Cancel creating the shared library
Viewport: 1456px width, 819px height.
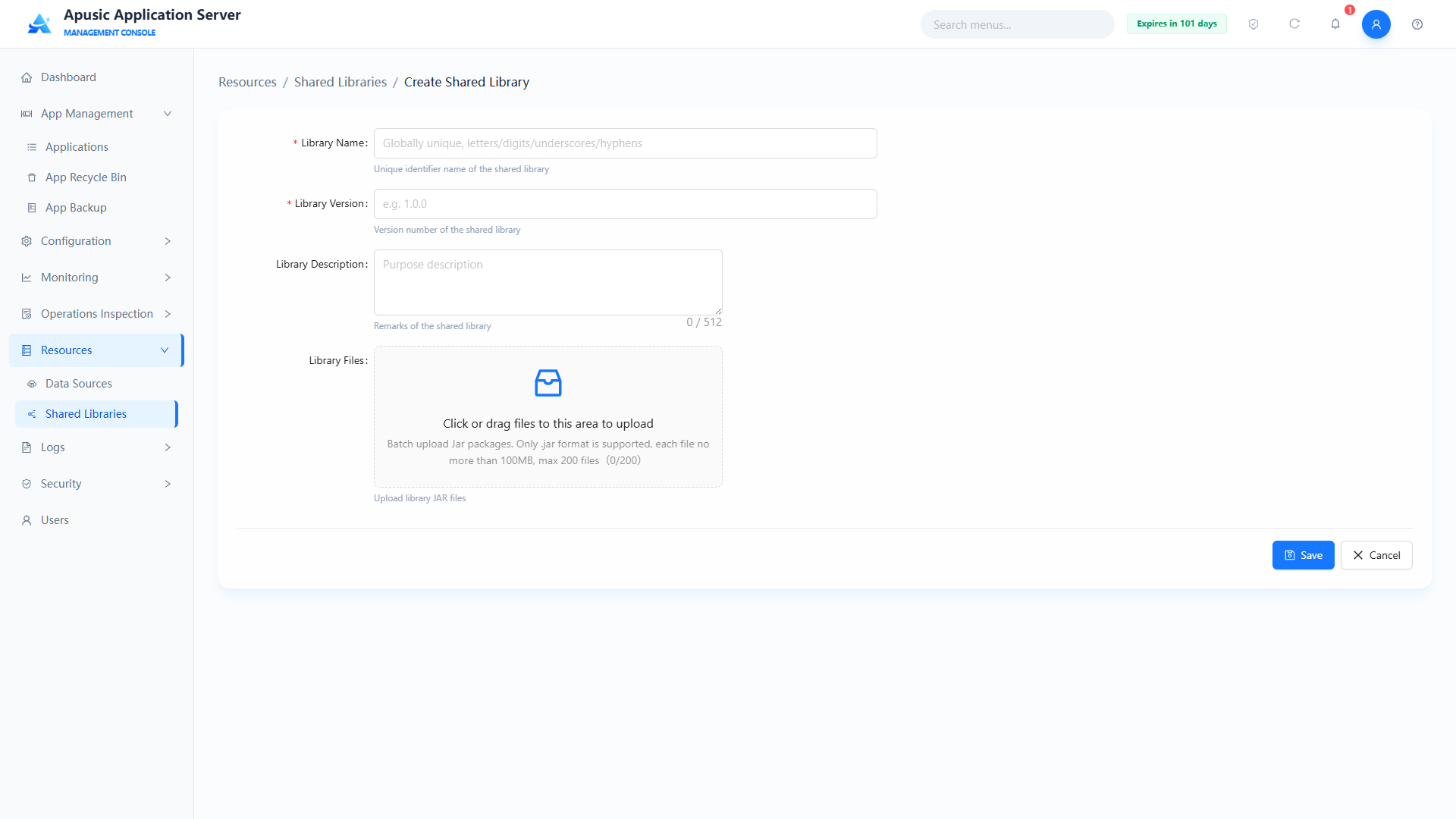1376,555
